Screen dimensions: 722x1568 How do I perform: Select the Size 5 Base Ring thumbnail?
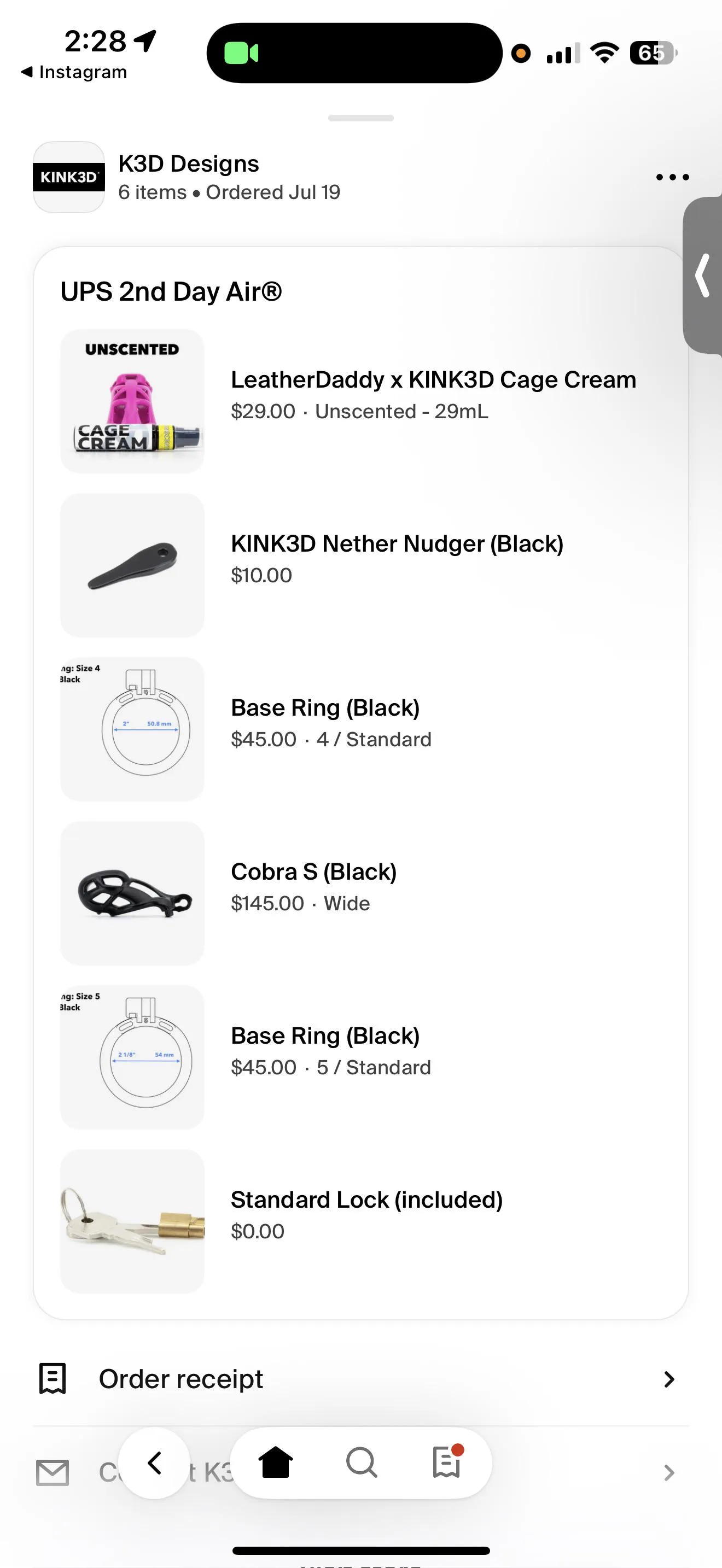click(132, 1057)
